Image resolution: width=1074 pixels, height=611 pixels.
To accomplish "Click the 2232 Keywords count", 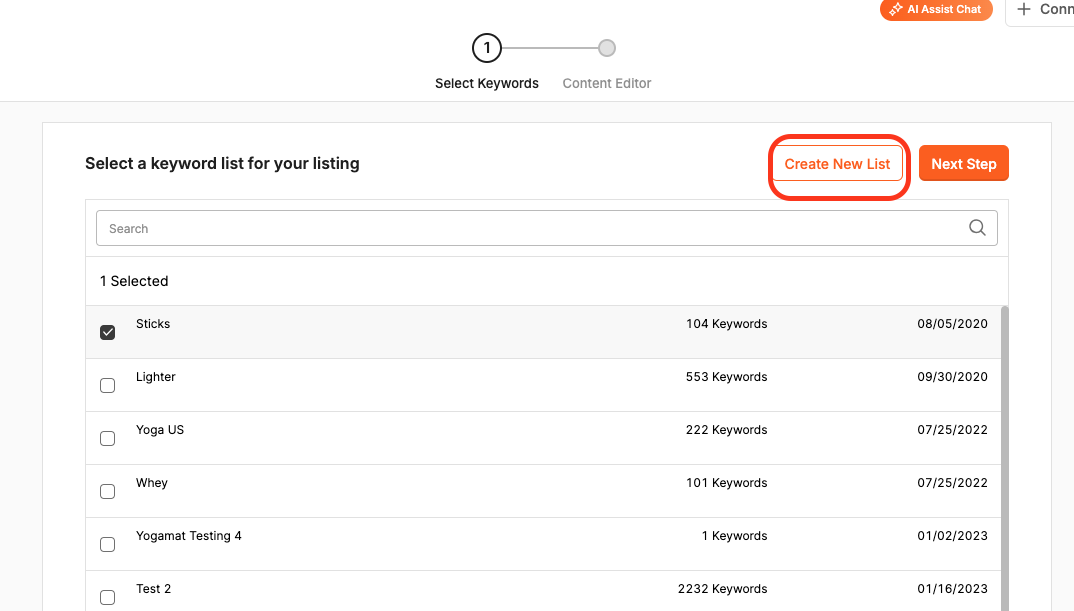I will pyautogui.click(x=723, y=588).
